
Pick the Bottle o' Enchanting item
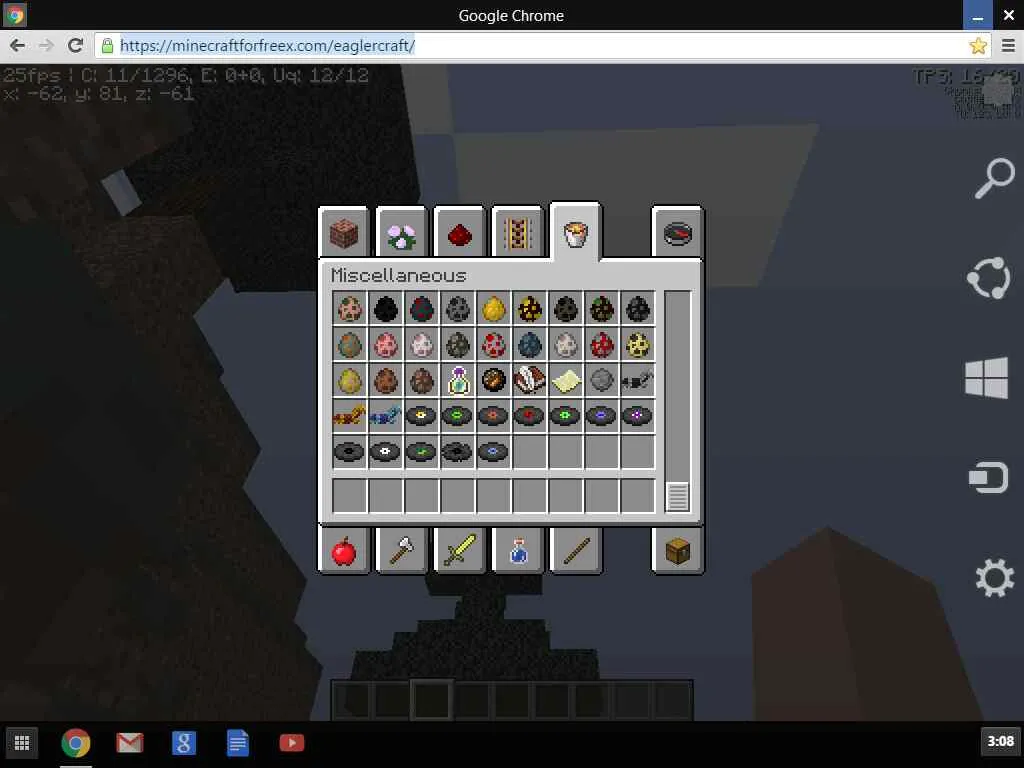(x=457, y=380)
